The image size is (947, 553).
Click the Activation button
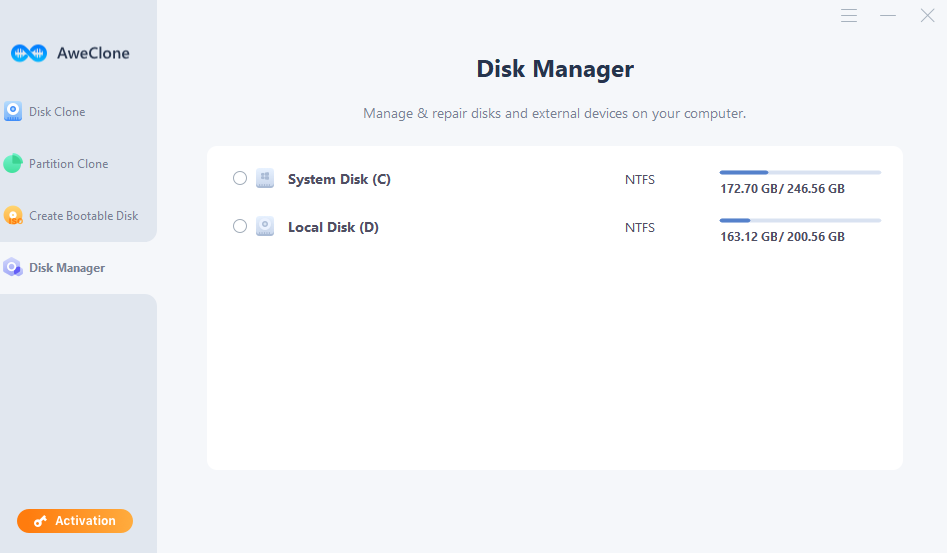tap(75, 521)
